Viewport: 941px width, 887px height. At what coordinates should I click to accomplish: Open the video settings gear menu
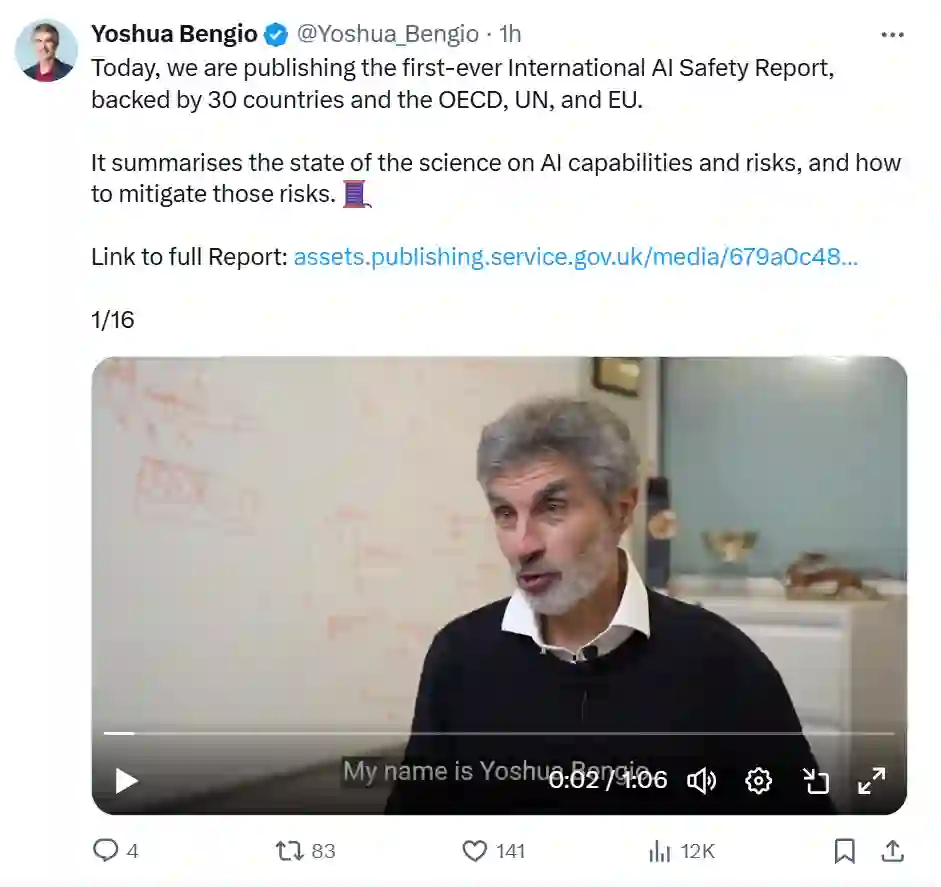pos(759,781)
